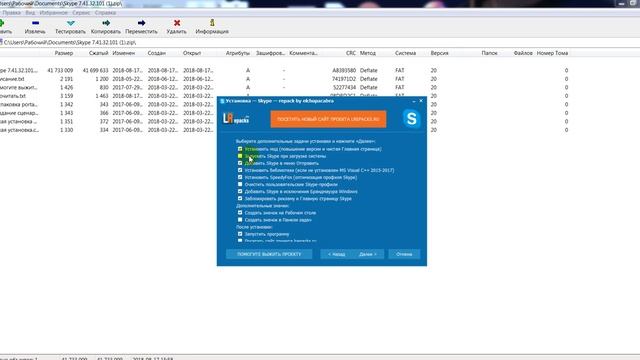Click the compressed size value 41 699 633
The image size is (640, 360).
pyautogui.click(x=95, y=71)
